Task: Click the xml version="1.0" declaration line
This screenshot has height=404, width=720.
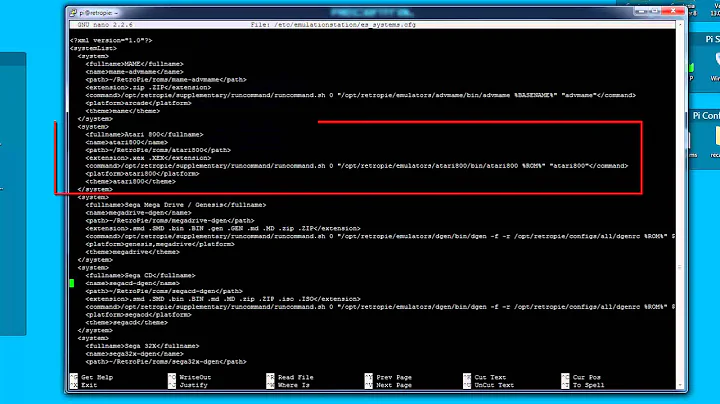Action: coord(111,40)
